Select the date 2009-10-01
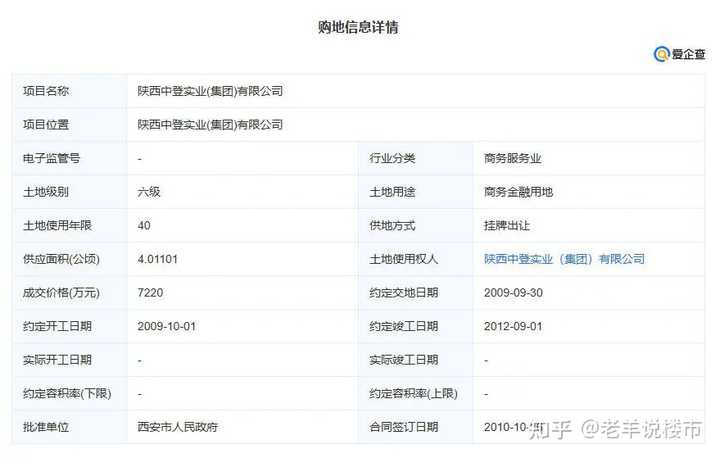 167,326
